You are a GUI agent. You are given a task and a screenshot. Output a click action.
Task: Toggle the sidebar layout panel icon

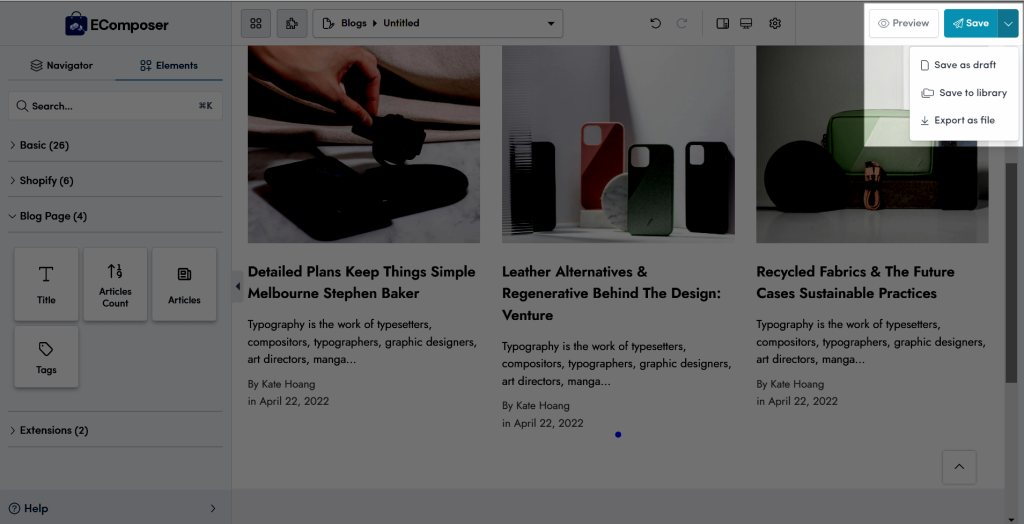click(722, 24)
